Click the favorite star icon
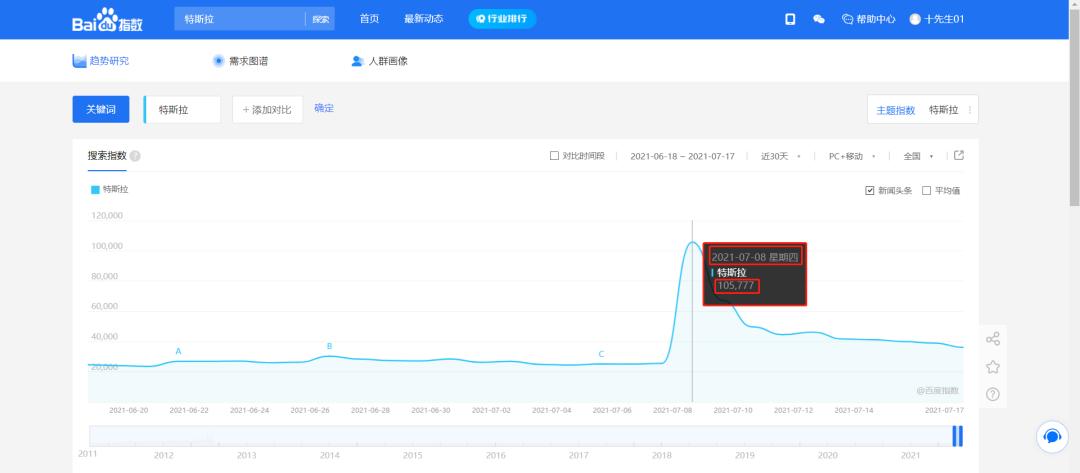The image size is (1080, 473). [x=993, y=366]
